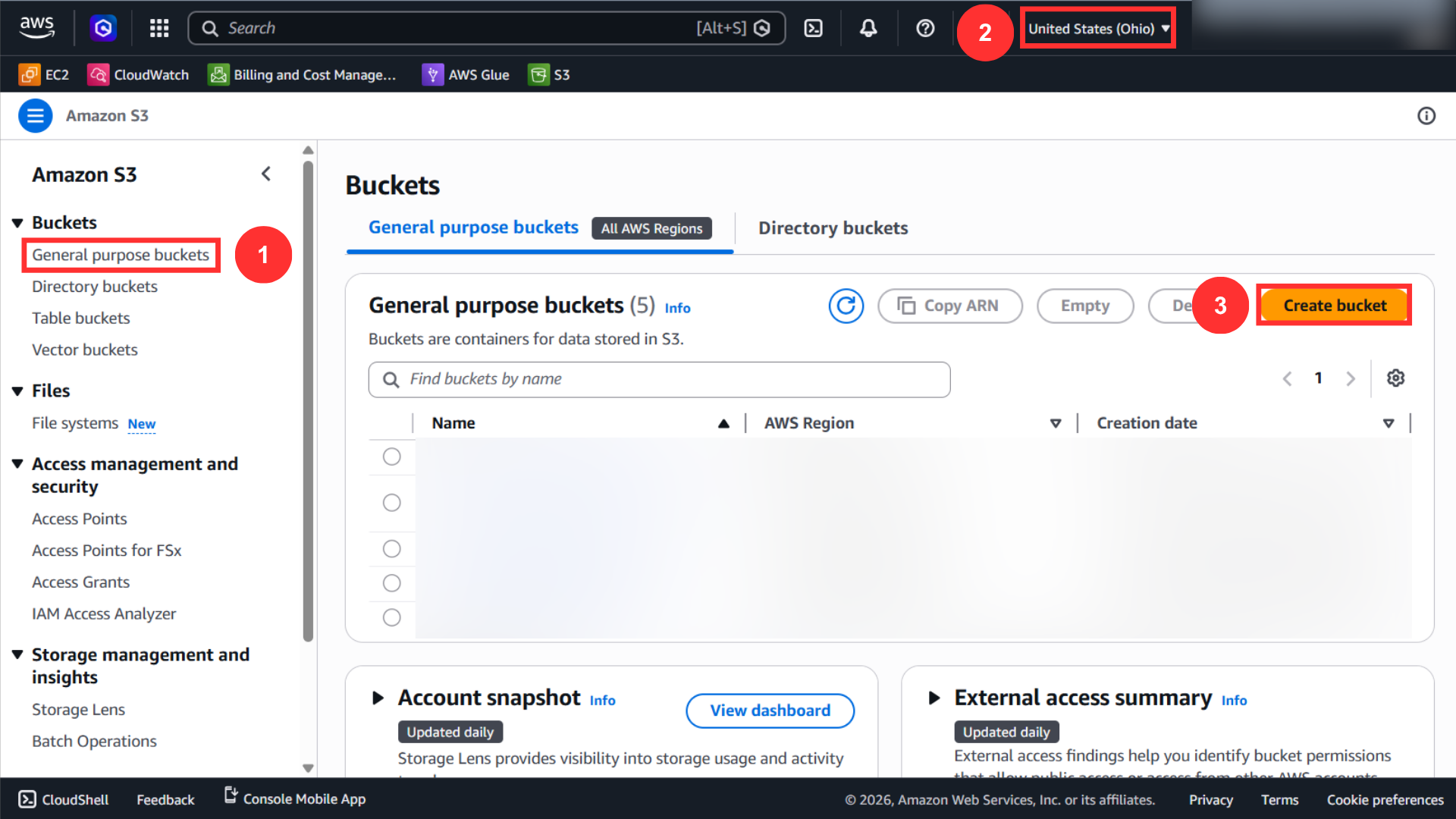
Task: Go to previous page of buckets
Action: [x=1287, y=378]
